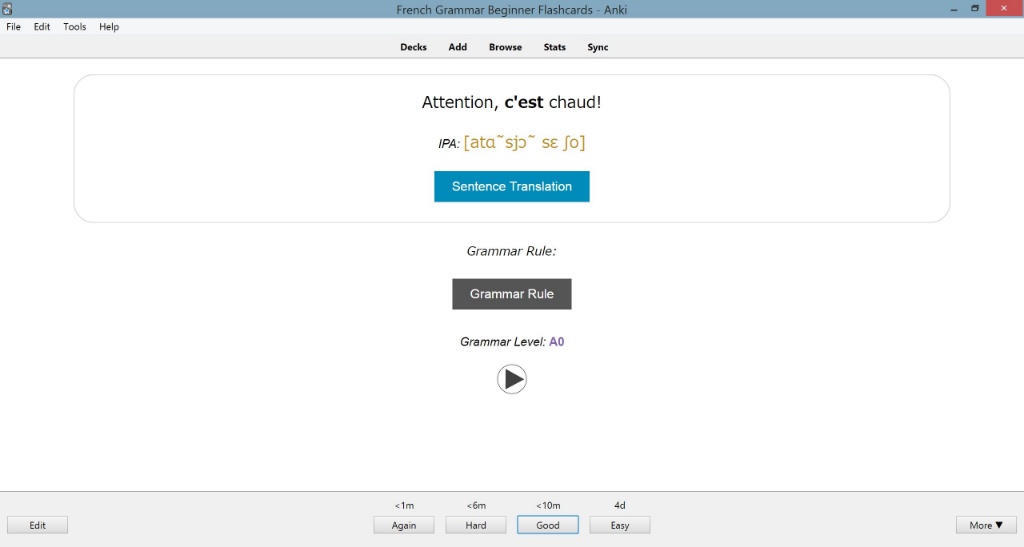Play the card audio
This screenshot has width=1024, height=547.
tap(511, 379)
